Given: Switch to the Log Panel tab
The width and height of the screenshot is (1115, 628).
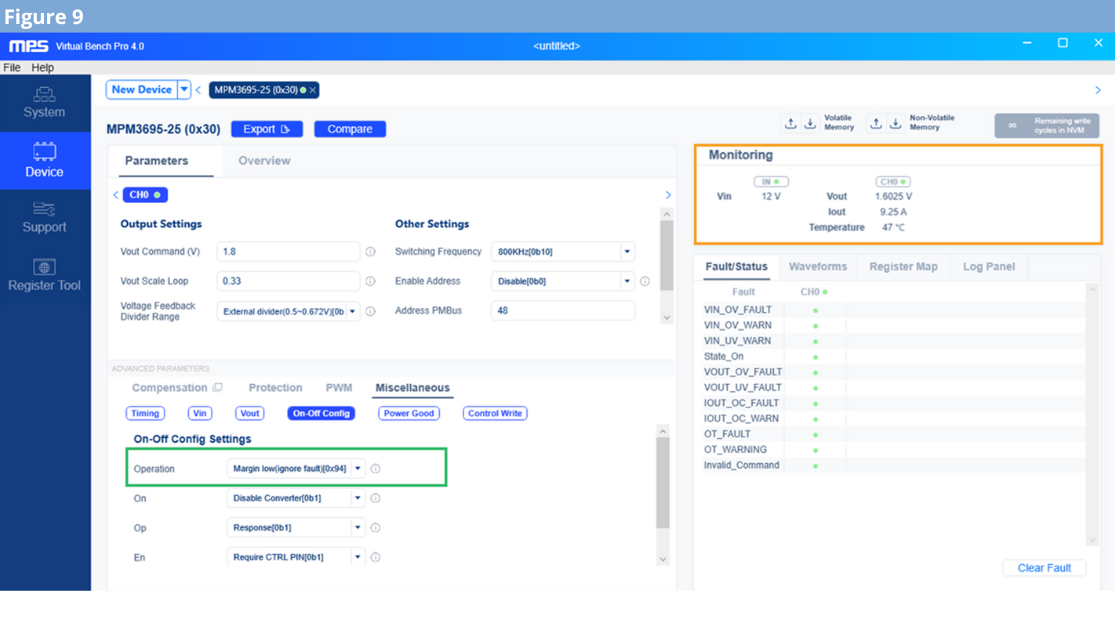Looking at the screenshot, I should (x=989, y=267).
